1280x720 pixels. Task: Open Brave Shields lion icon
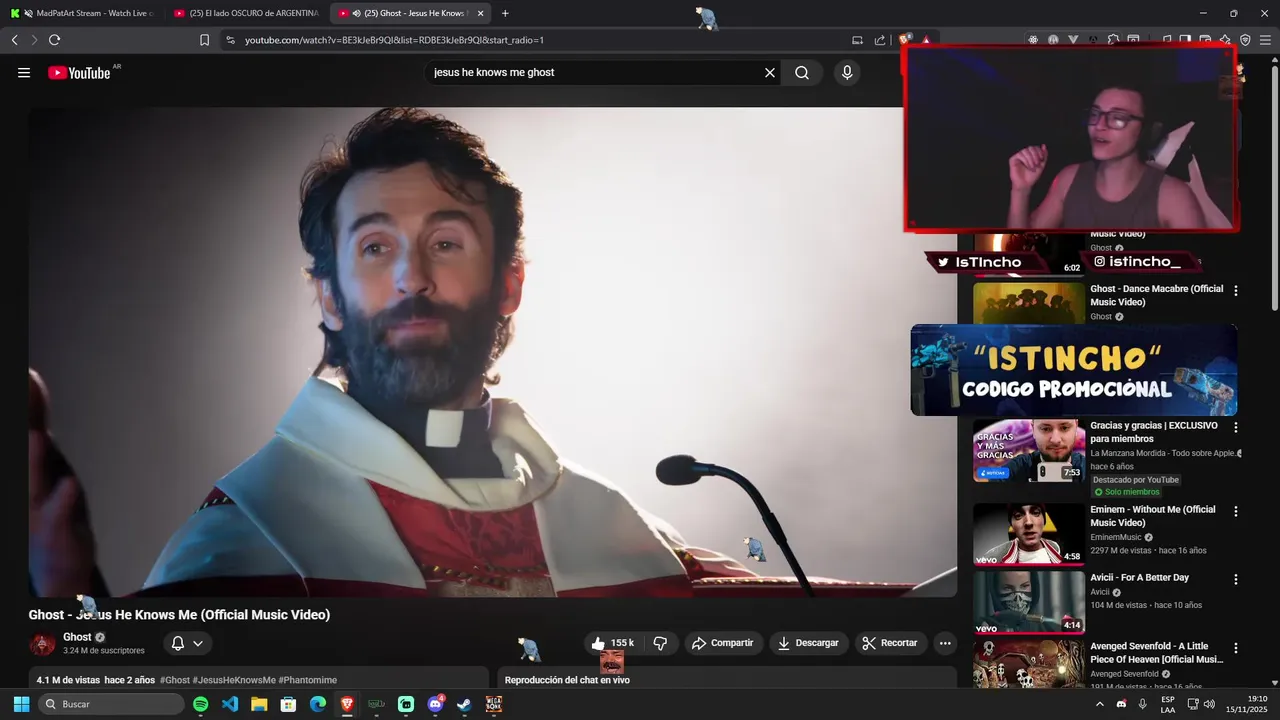tap(905, 40)
